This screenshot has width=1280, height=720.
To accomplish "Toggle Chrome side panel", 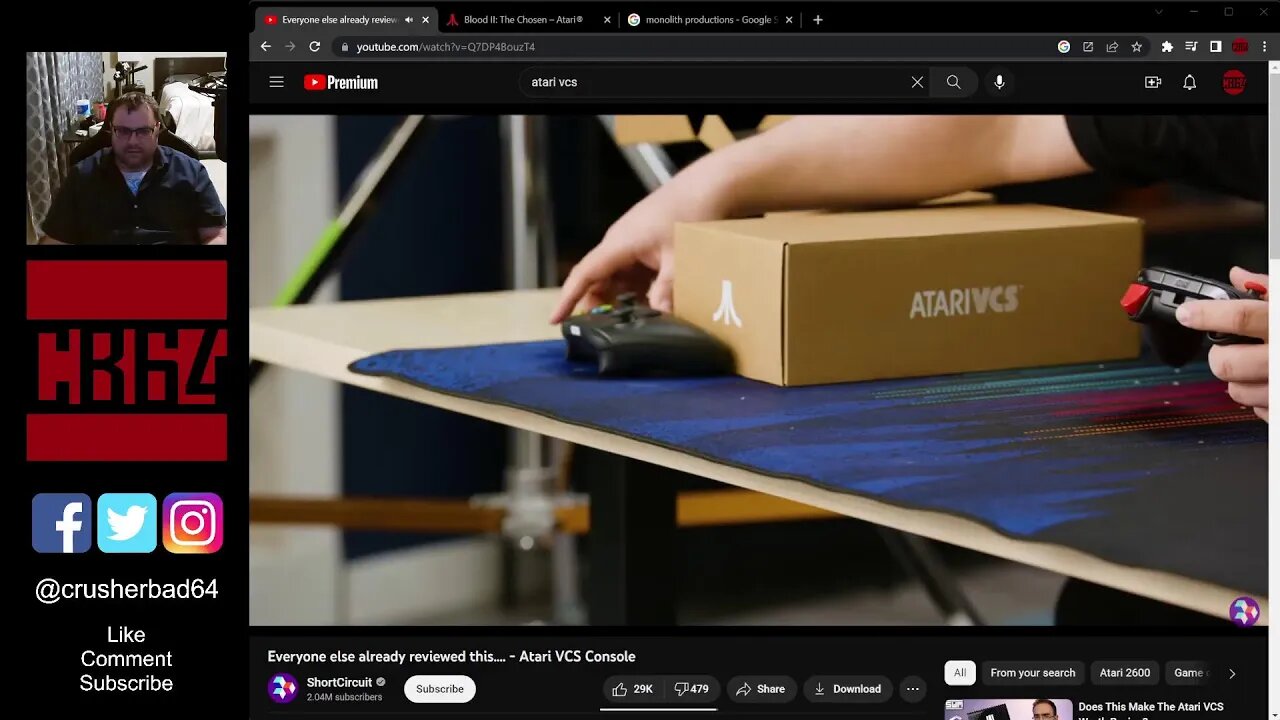I will click(1216, 47).
